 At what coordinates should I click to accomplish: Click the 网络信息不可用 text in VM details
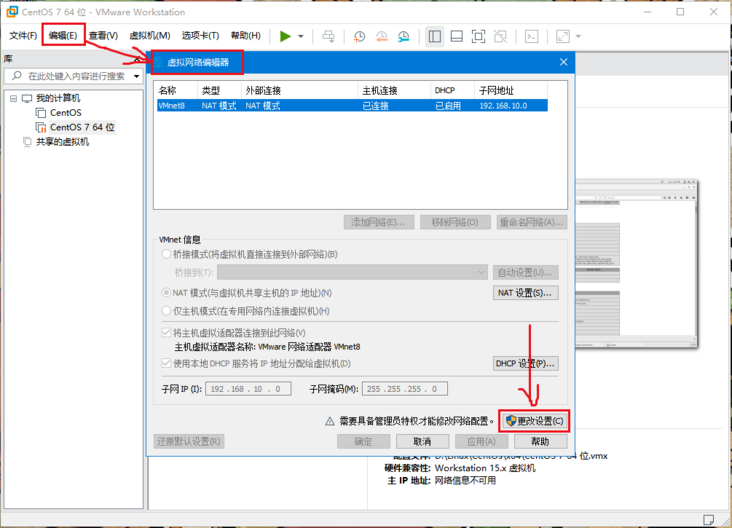[465, 480]
